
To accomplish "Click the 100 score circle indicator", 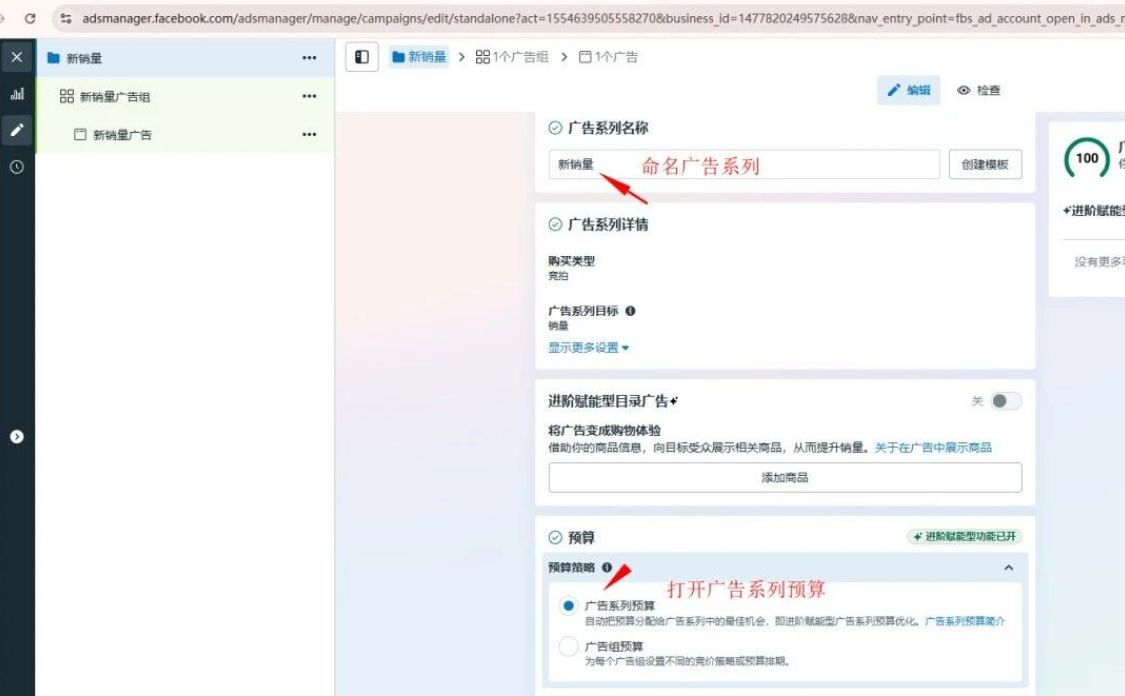I will pyautogui.click(x=1086, y=158).
